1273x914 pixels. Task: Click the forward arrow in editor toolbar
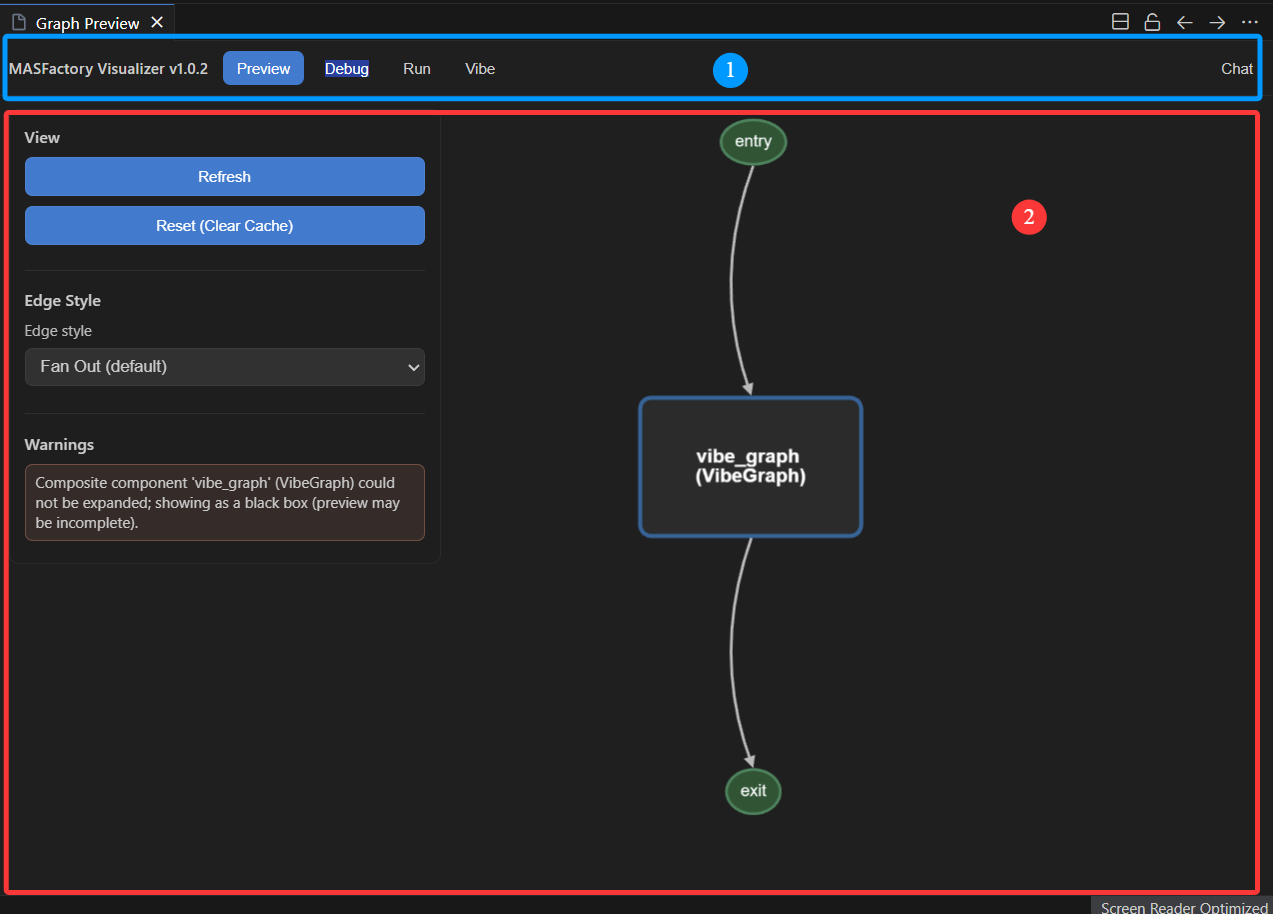1217,22
